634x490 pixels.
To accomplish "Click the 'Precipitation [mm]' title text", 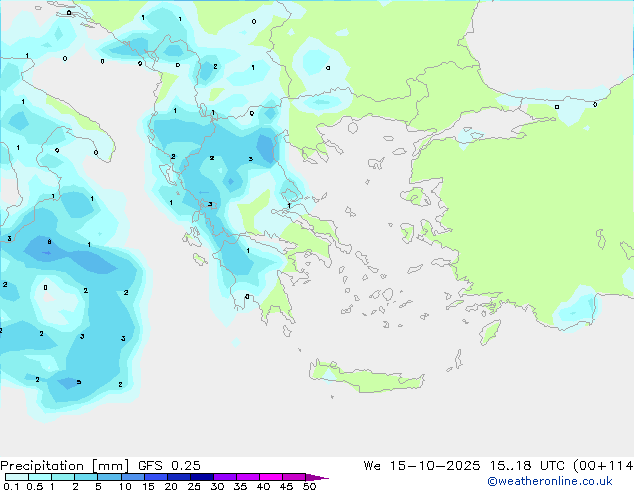I will pos(65,466).
